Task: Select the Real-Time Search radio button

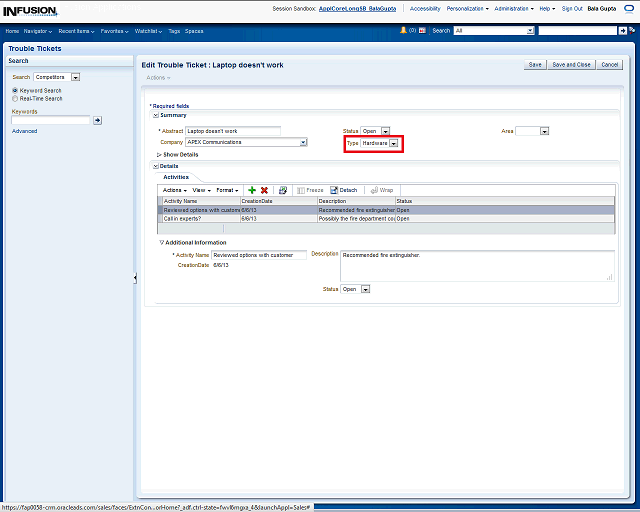Action: pos(15,99)
